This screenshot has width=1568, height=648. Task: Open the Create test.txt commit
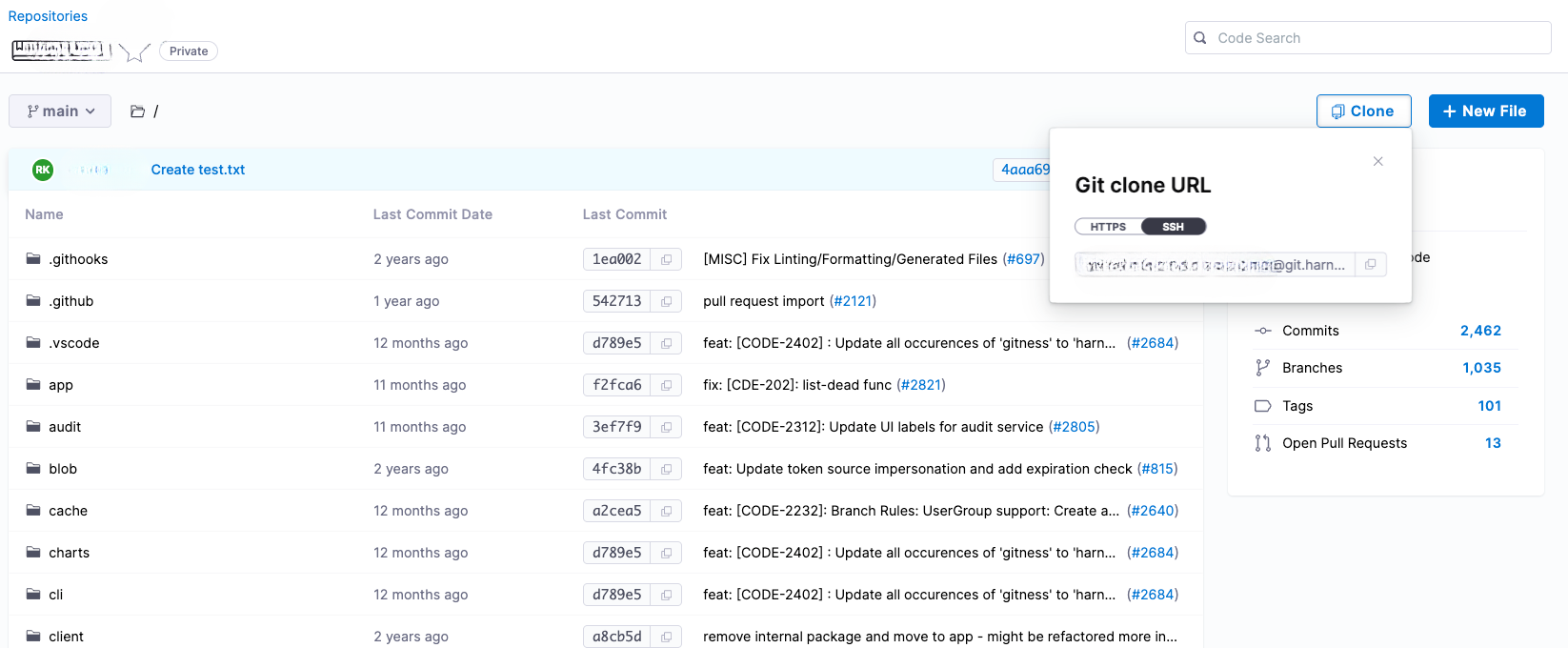198,170
